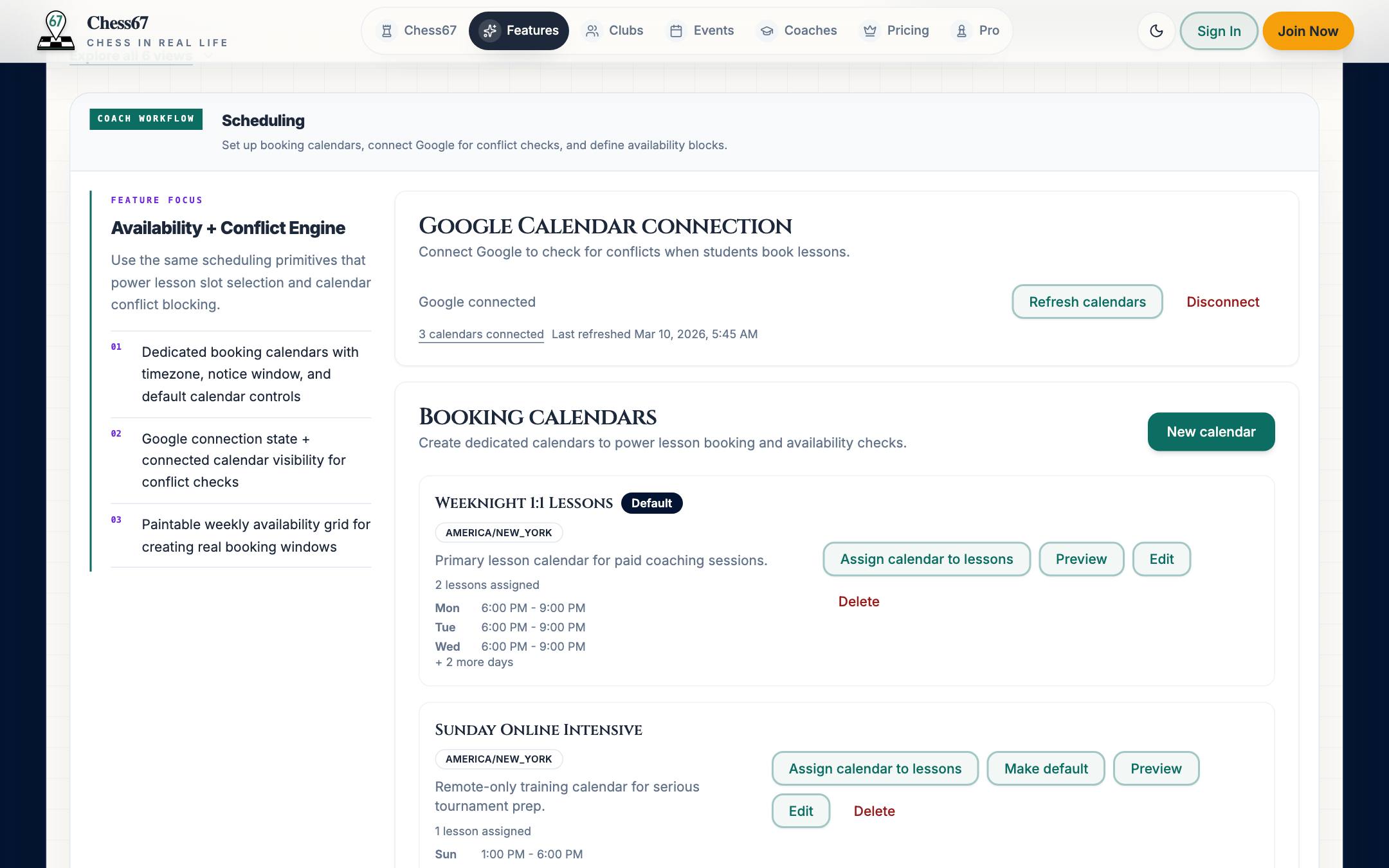Click the Sun 1:00 PM - 6:00 PM row
The height and width of the screenshot is (868, 1389).
[509, 854]
